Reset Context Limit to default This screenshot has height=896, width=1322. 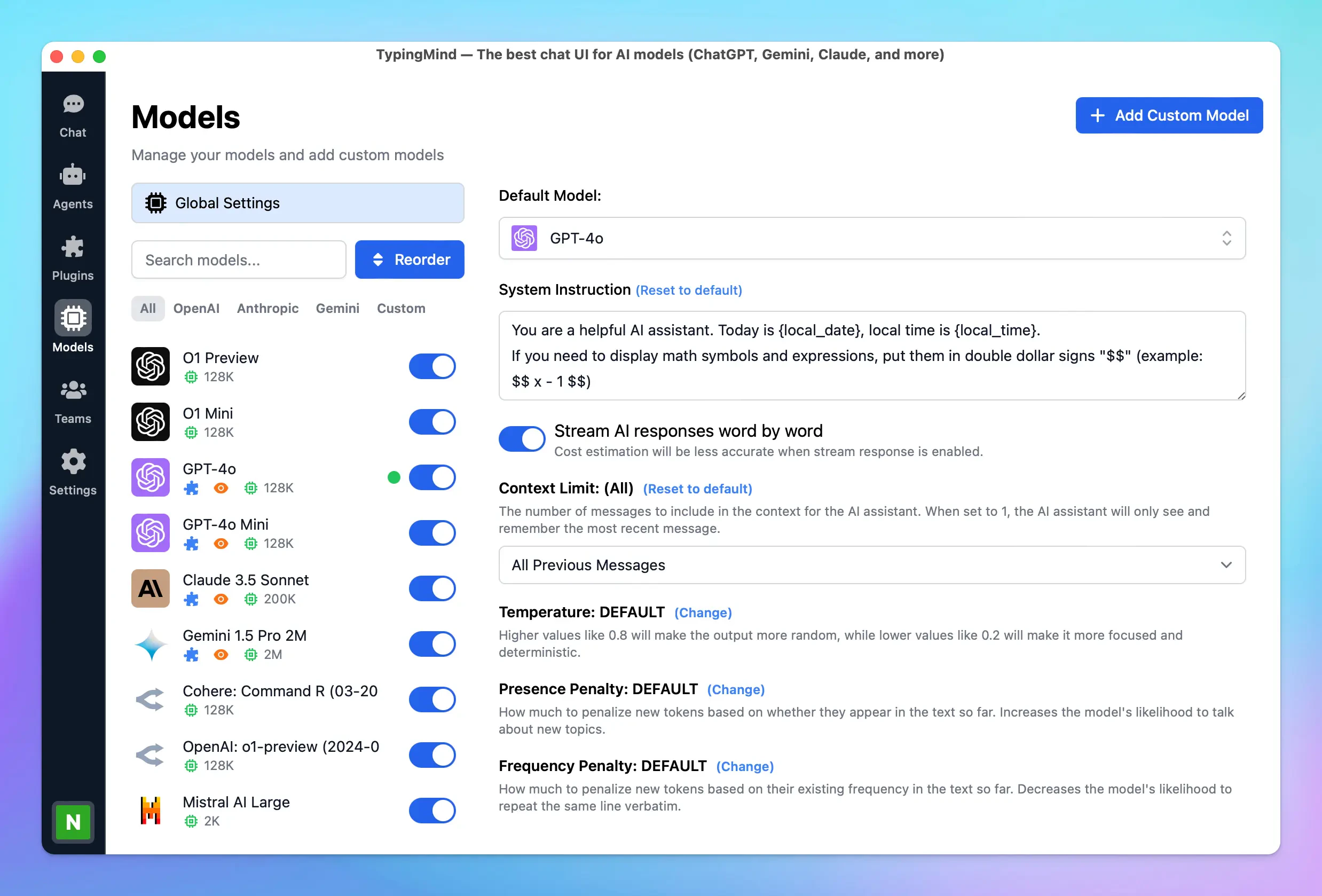coord(697,489)
